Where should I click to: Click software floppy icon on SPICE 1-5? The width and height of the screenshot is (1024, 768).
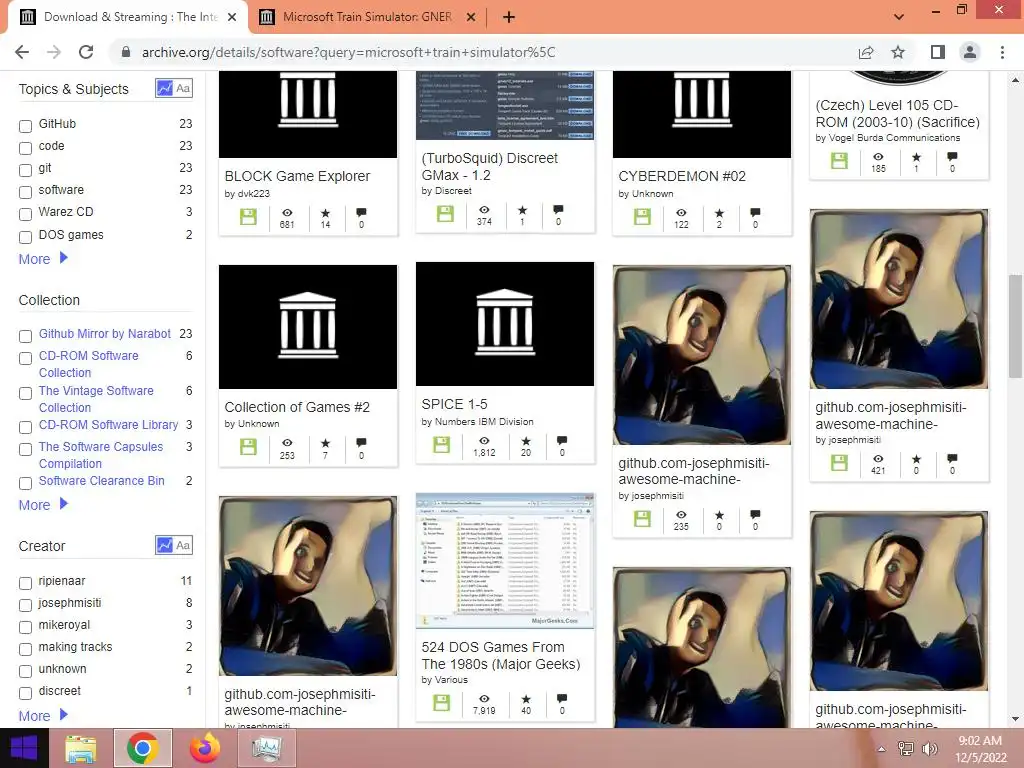coord(442,445)
